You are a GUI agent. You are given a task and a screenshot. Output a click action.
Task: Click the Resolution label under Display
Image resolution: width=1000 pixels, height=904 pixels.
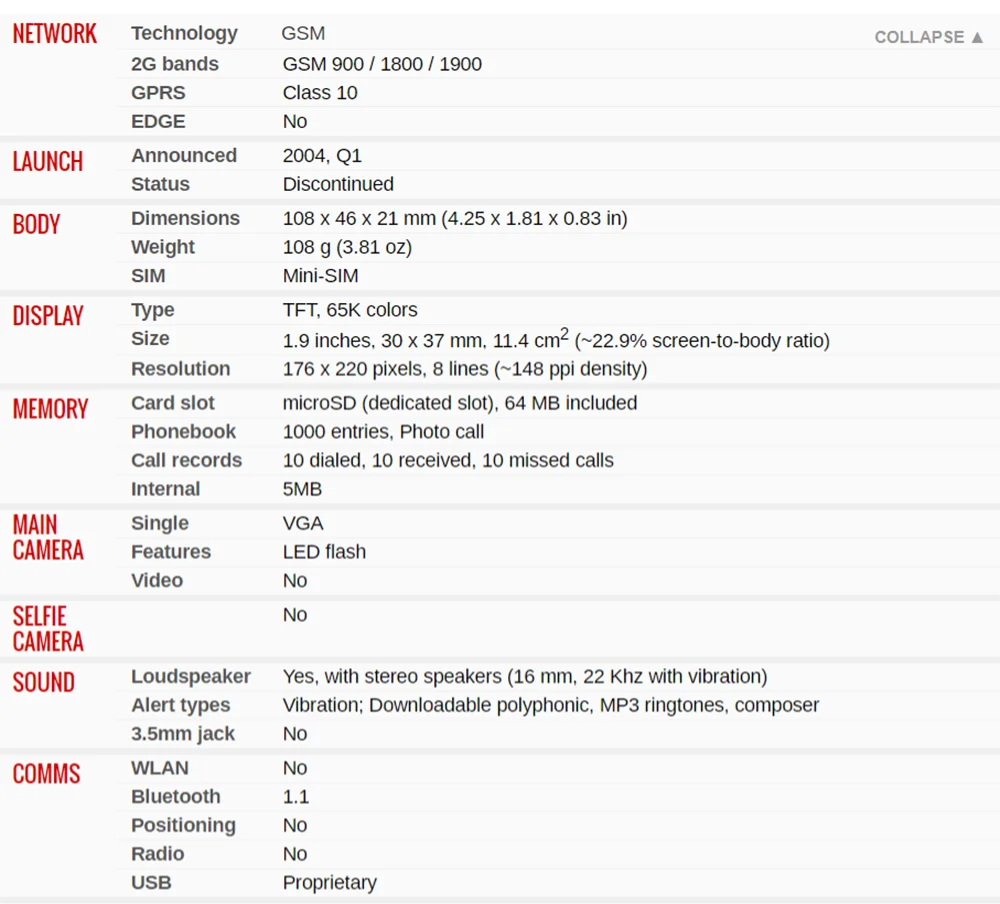180,369
